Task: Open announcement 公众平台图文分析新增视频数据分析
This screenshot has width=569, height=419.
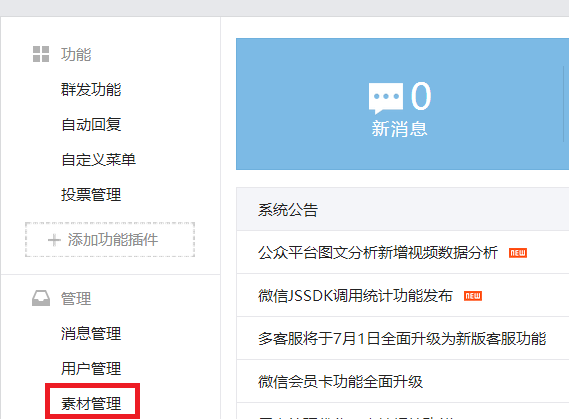Action: [x=378, y=253]
